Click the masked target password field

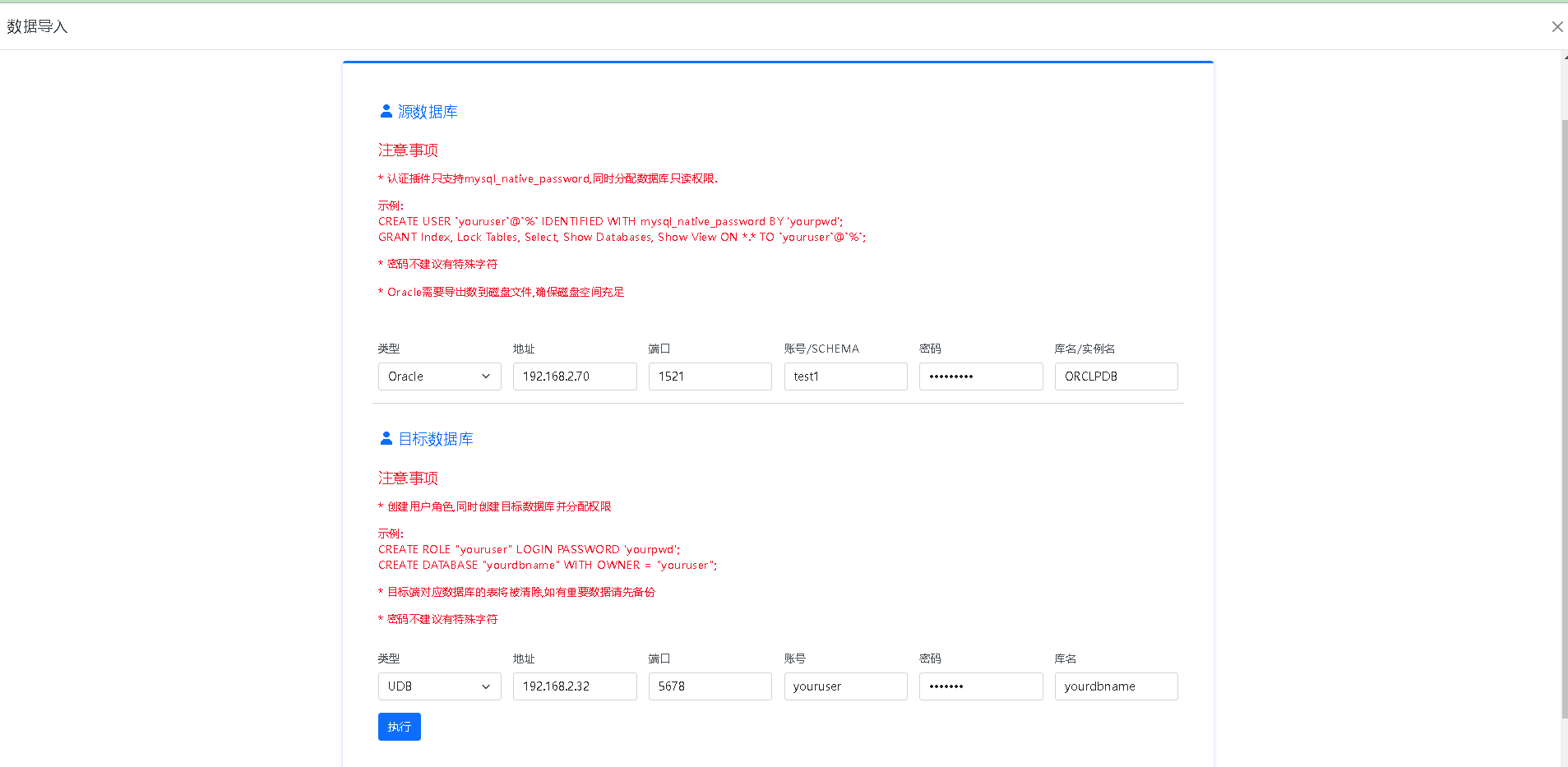[980, 686]
